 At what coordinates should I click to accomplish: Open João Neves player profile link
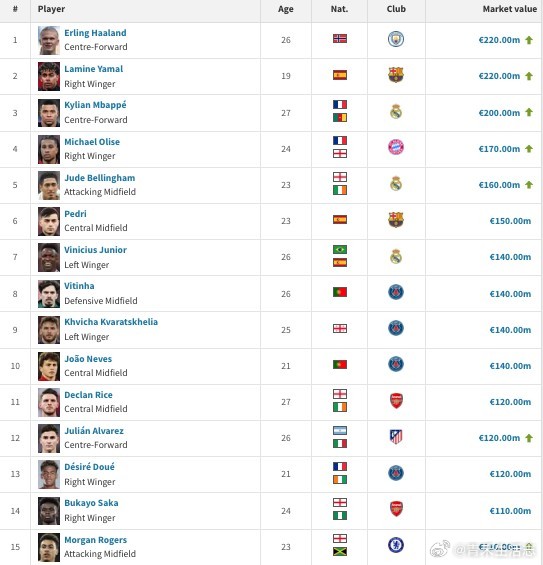point(88,359)
